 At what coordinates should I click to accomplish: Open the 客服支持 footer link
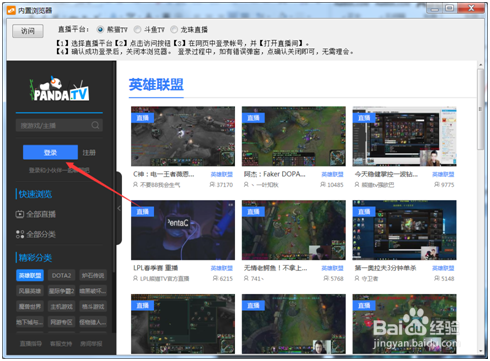pyautogui.click(x=61, y=344)
